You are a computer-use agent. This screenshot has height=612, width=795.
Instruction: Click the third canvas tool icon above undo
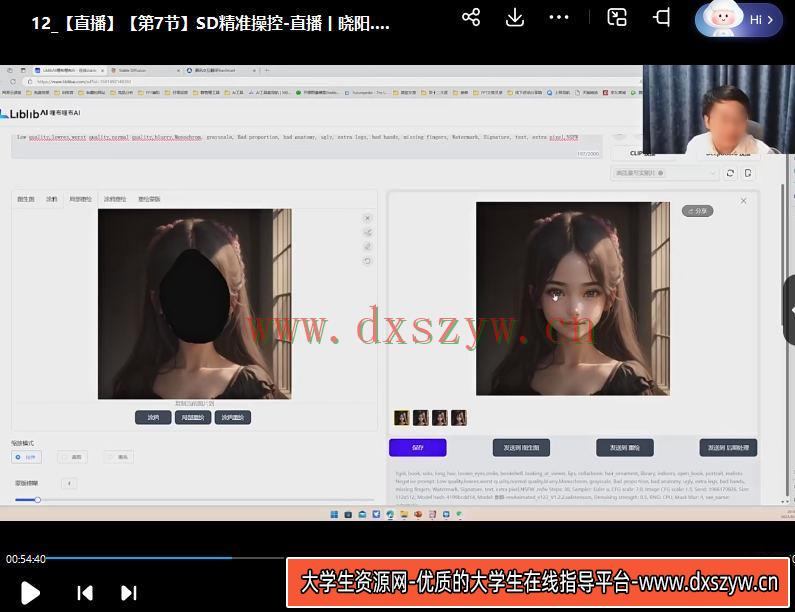tap(368, 246)
